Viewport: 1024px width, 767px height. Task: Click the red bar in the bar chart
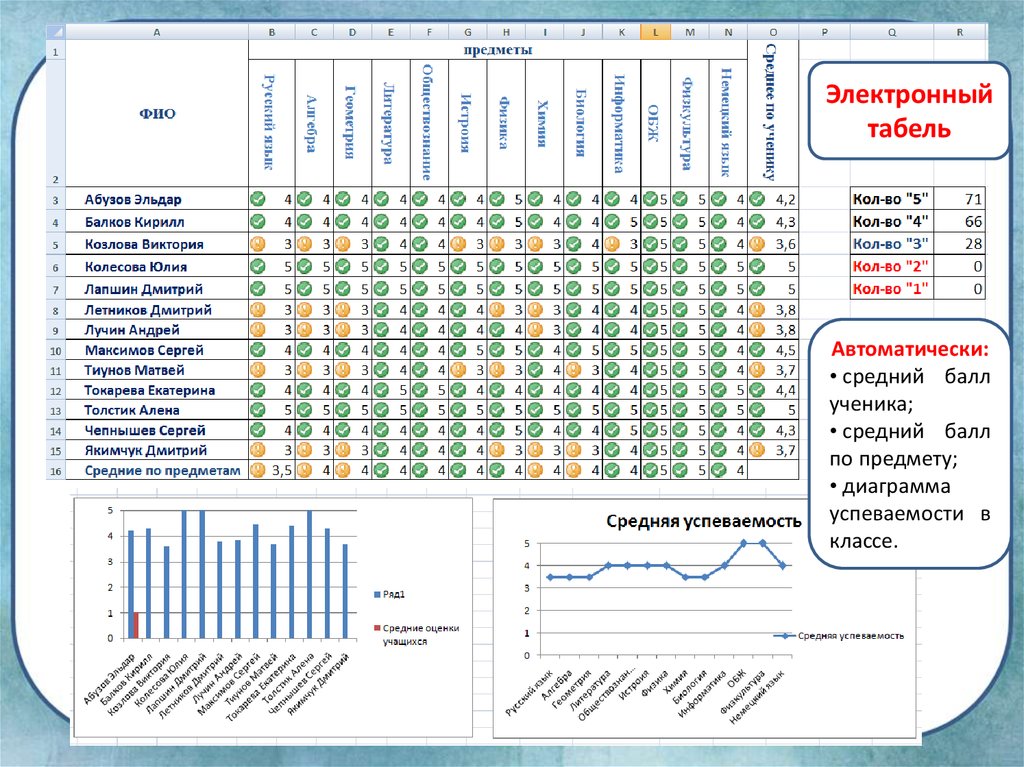136,625
